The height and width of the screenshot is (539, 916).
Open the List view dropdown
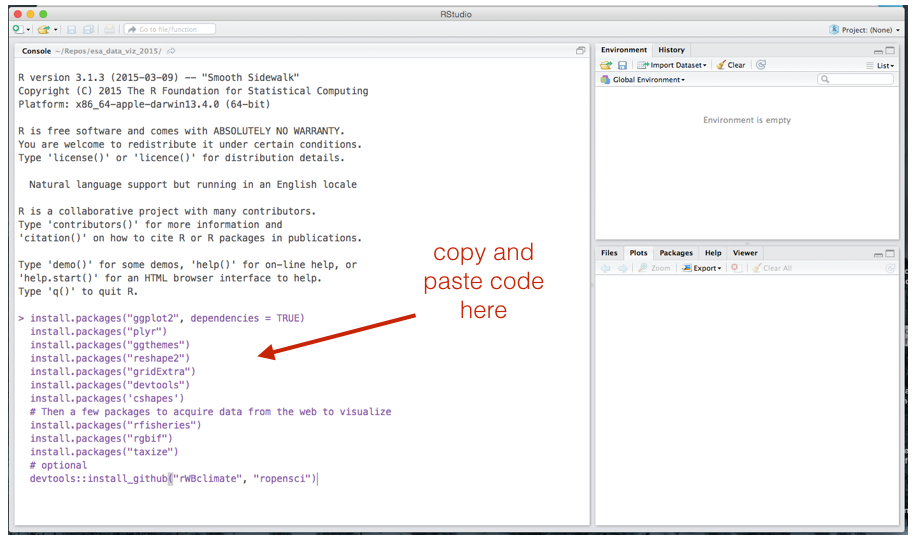pos(880,65)
